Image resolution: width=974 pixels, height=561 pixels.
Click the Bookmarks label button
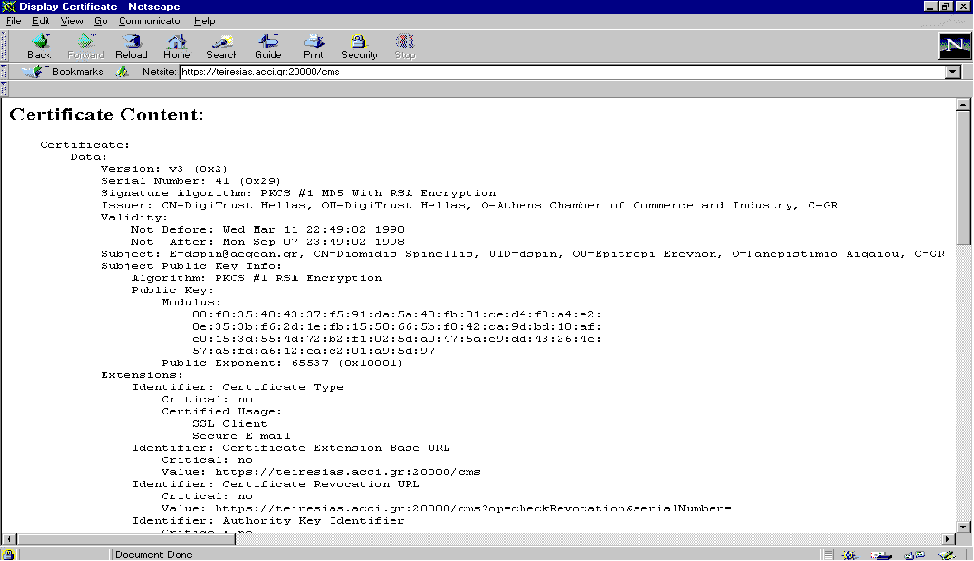[77, 71]
